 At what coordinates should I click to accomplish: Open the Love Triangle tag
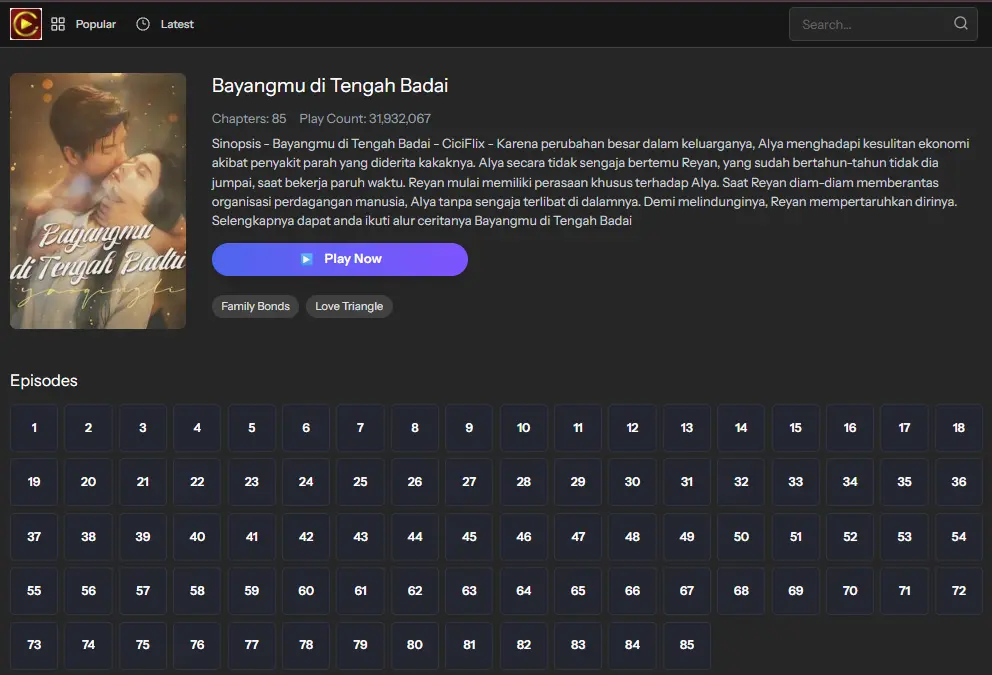coord(349,306)
